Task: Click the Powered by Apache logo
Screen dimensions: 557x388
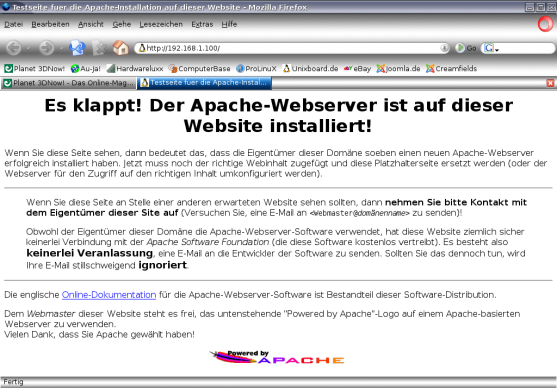Action: (277, 357)
